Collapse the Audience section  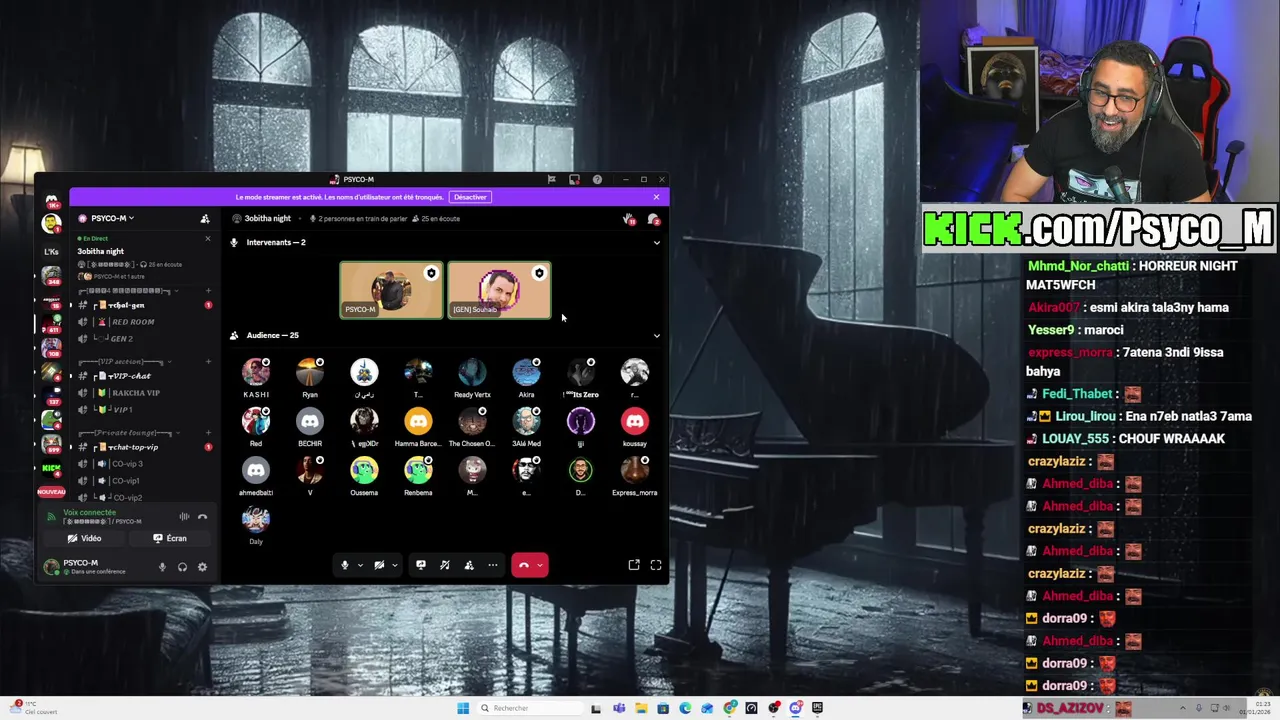coord(657,335)
